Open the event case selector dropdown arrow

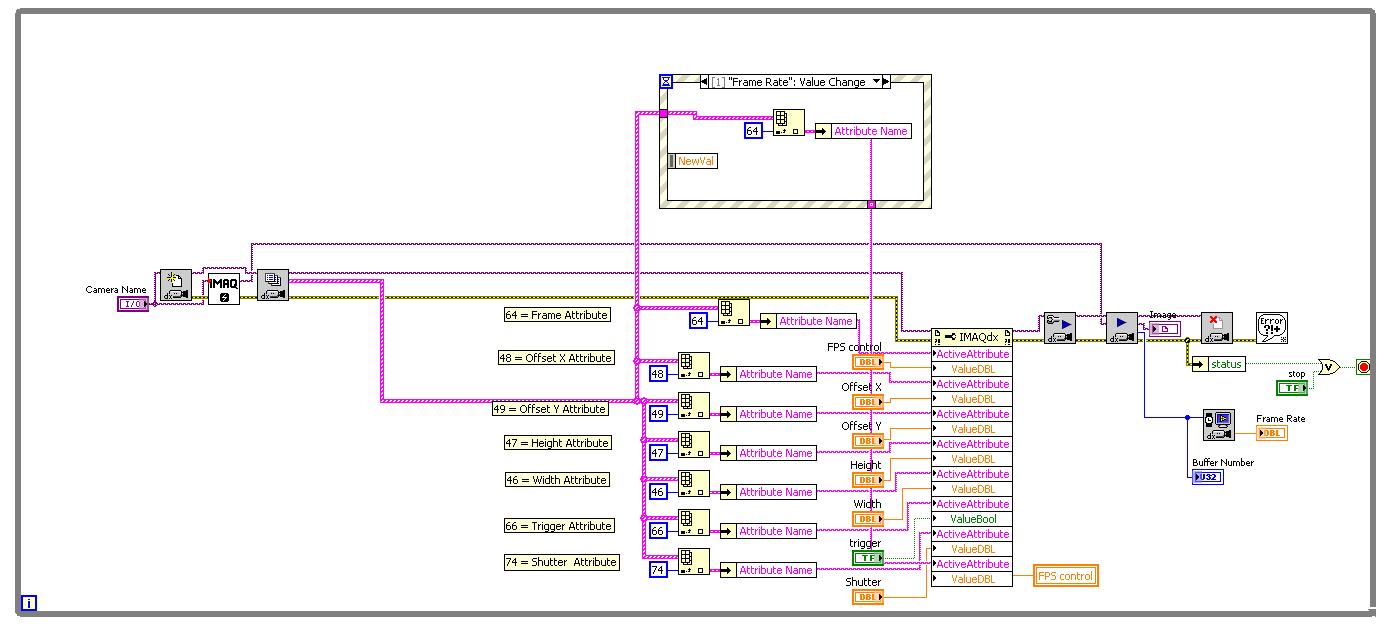point(876,82)
